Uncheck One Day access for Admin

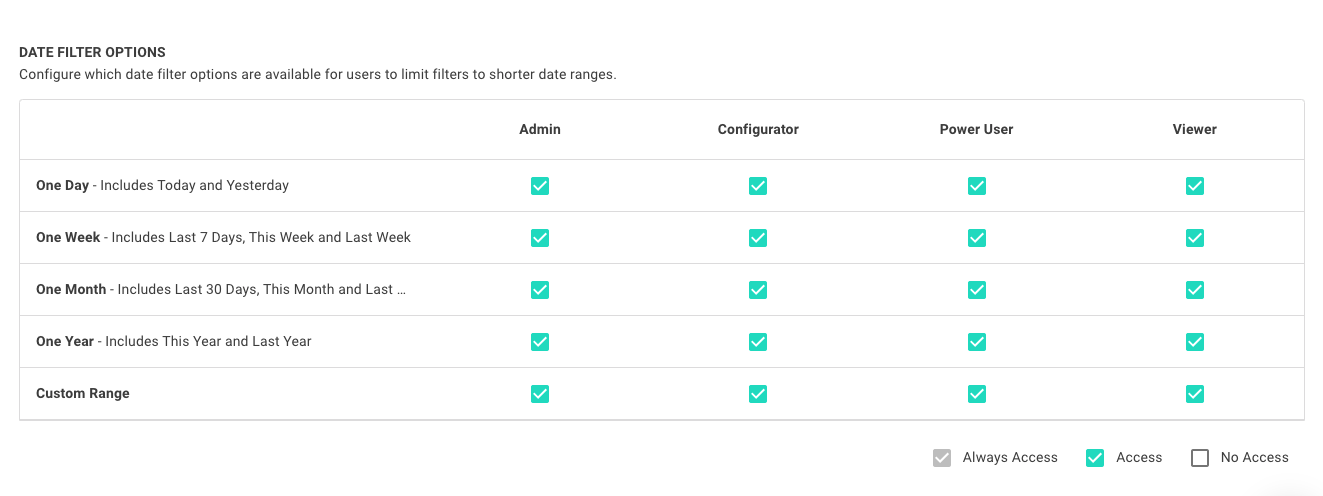pyautogui.click(x=540, y=186)
